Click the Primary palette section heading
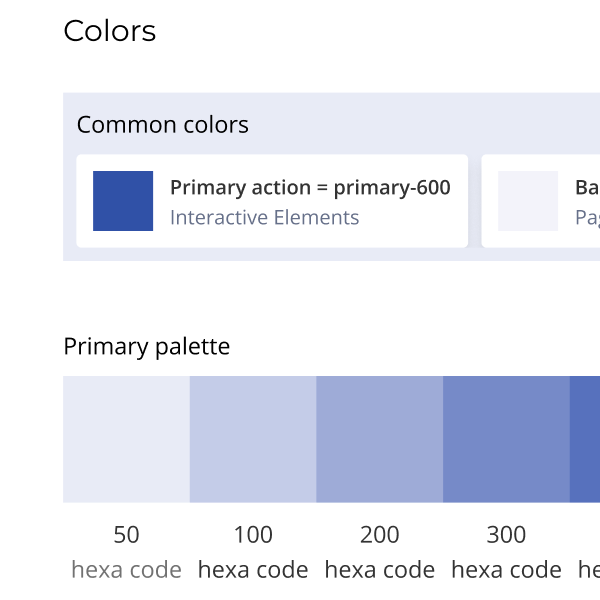600x600 pixels. [147, 347]
